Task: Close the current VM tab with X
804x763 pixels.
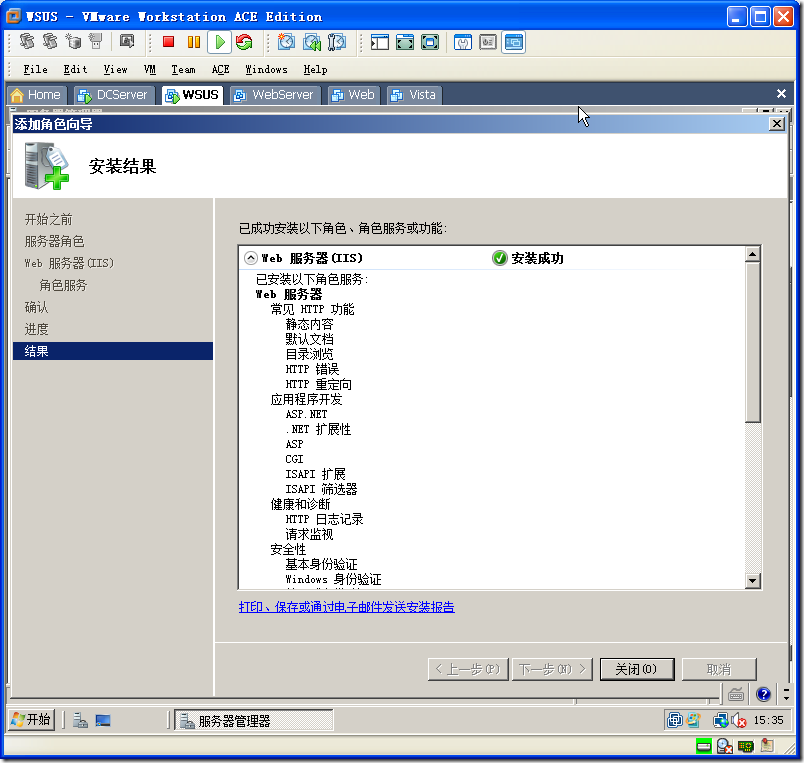Action: 781,93
